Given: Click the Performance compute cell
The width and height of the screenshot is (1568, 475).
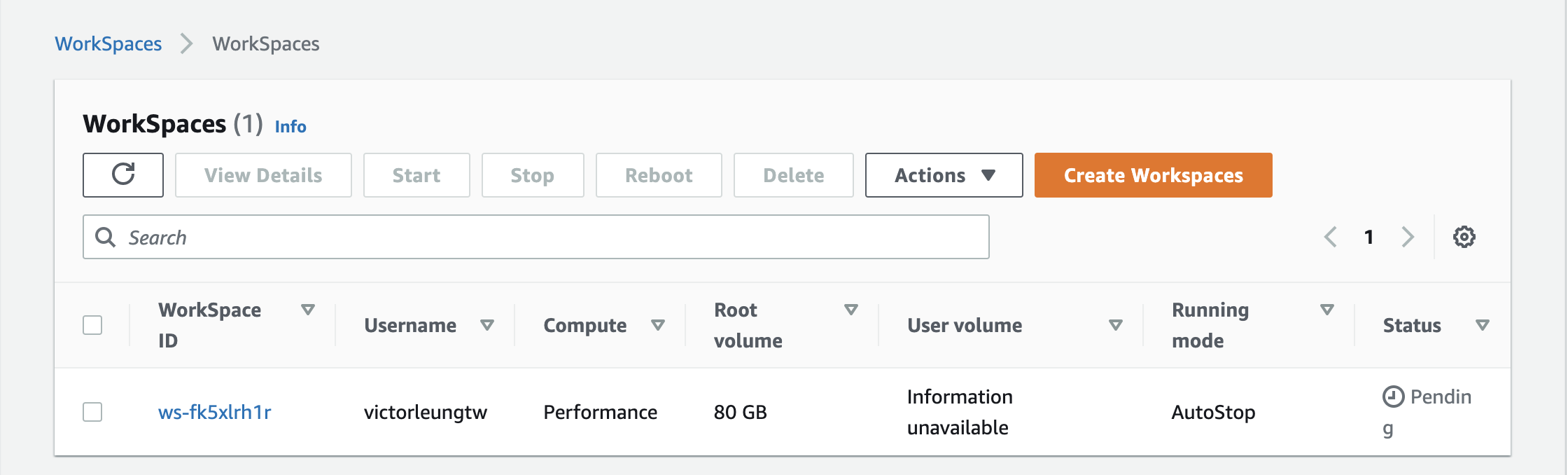Looking at the screenshot, I should click(601, 412).
